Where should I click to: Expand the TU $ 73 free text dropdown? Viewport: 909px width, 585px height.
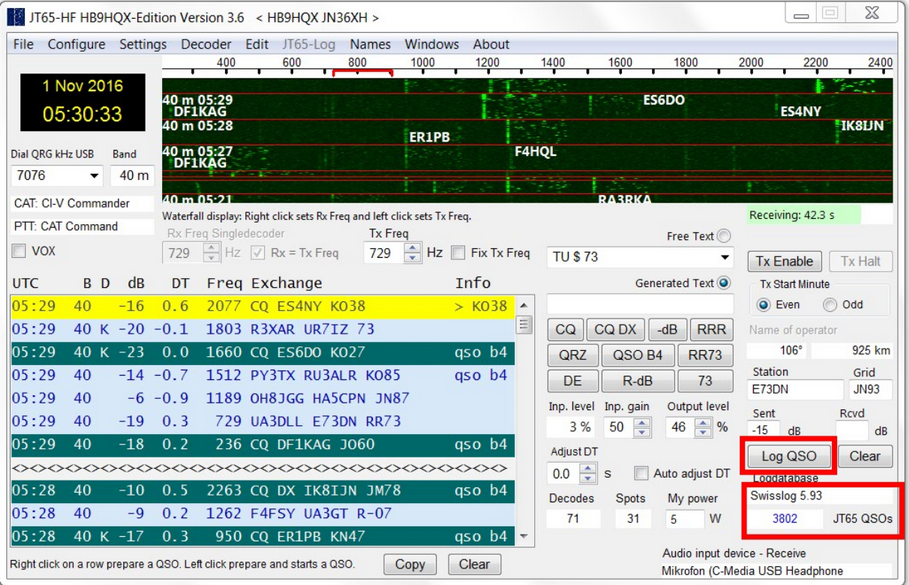(x=725, y=257)
